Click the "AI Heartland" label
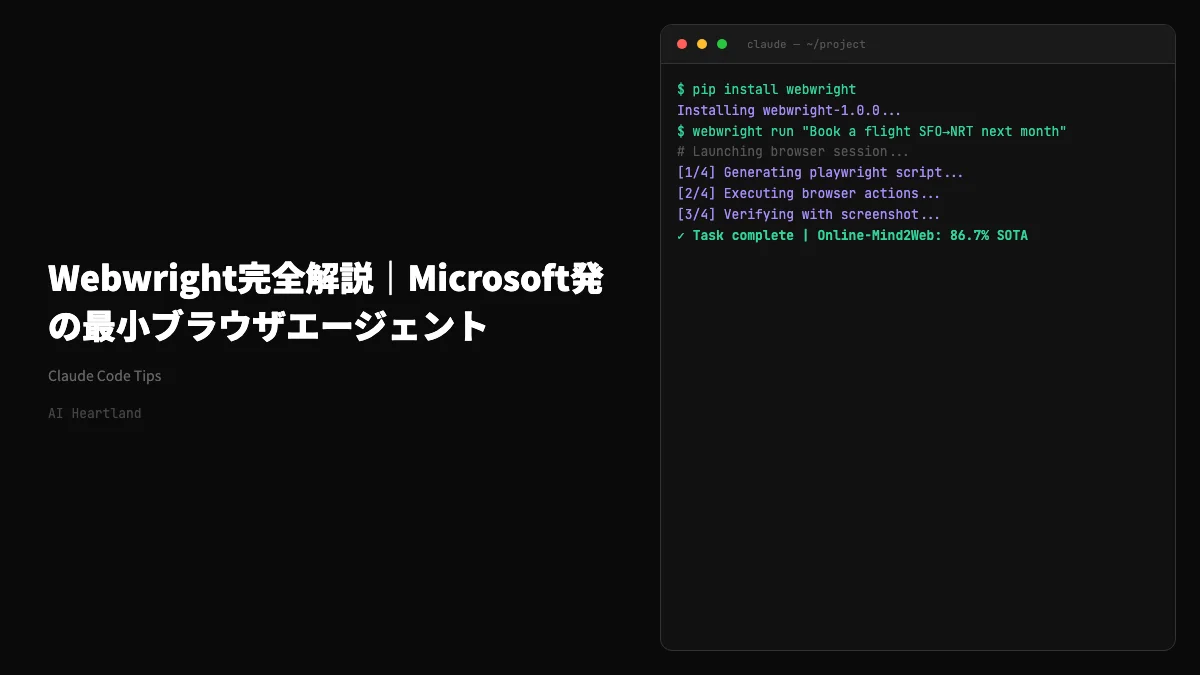Viewport: 1200px width, 675px height. point(95,413)
